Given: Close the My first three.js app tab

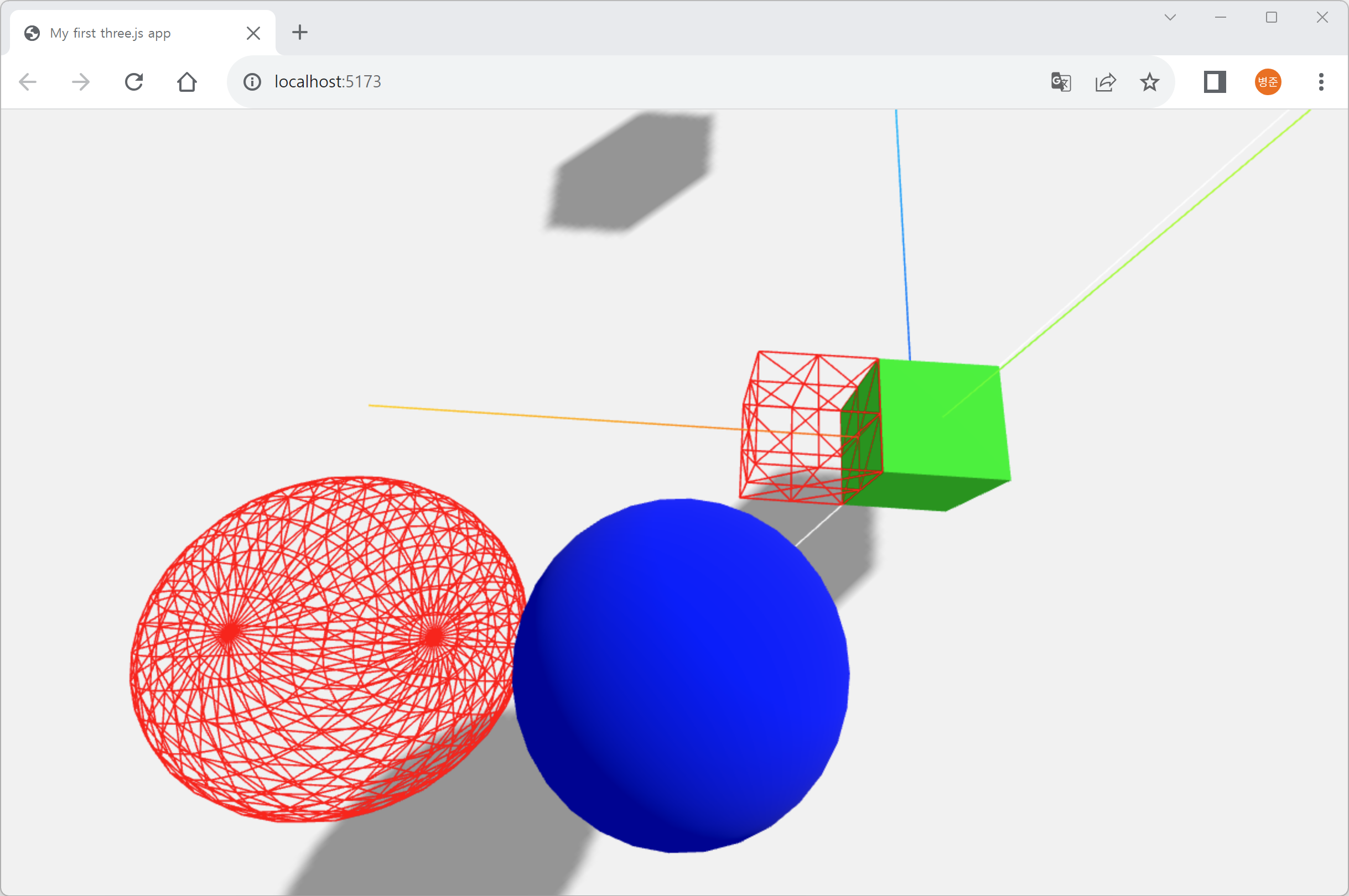Looking at the screenshot, I should pyautogui.click(x=253, y=33).
